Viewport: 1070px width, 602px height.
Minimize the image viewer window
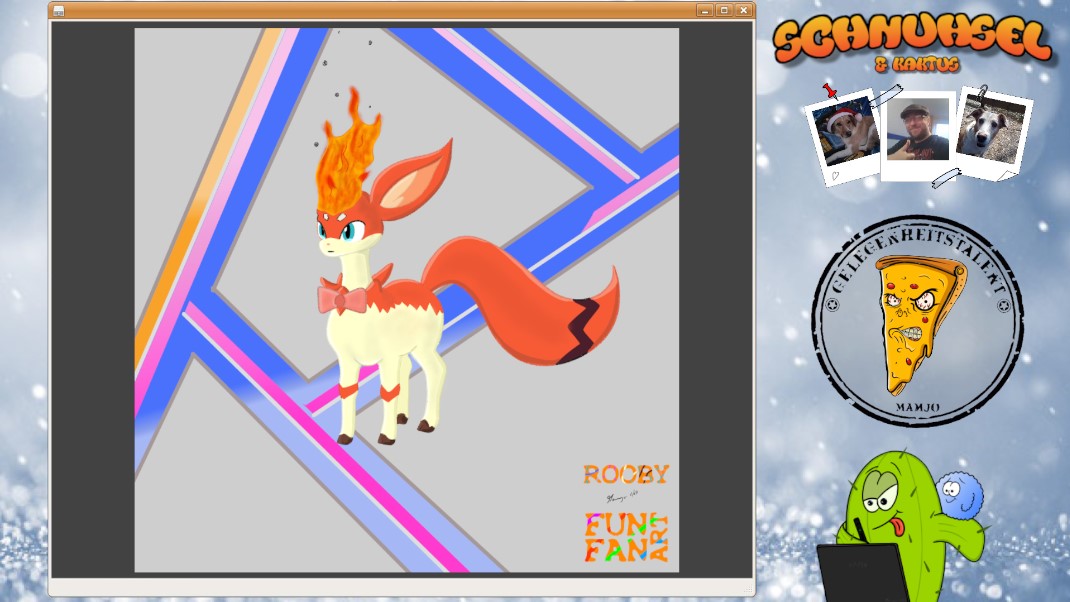(x=706, y=10)
